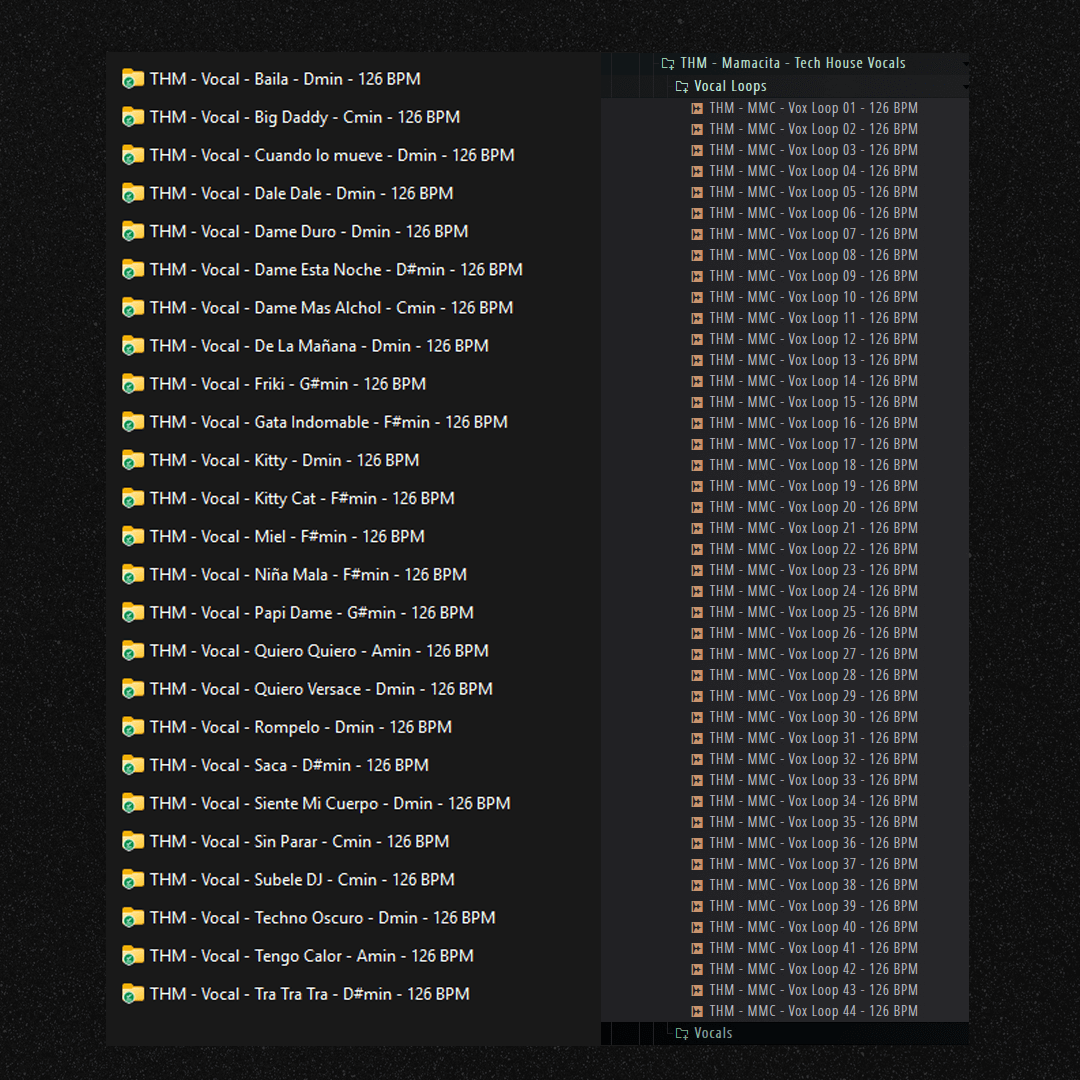Click audio file icon of Vox Loop 22
This screenshot has width=1080, height=1080.
(x=697, y=549)
